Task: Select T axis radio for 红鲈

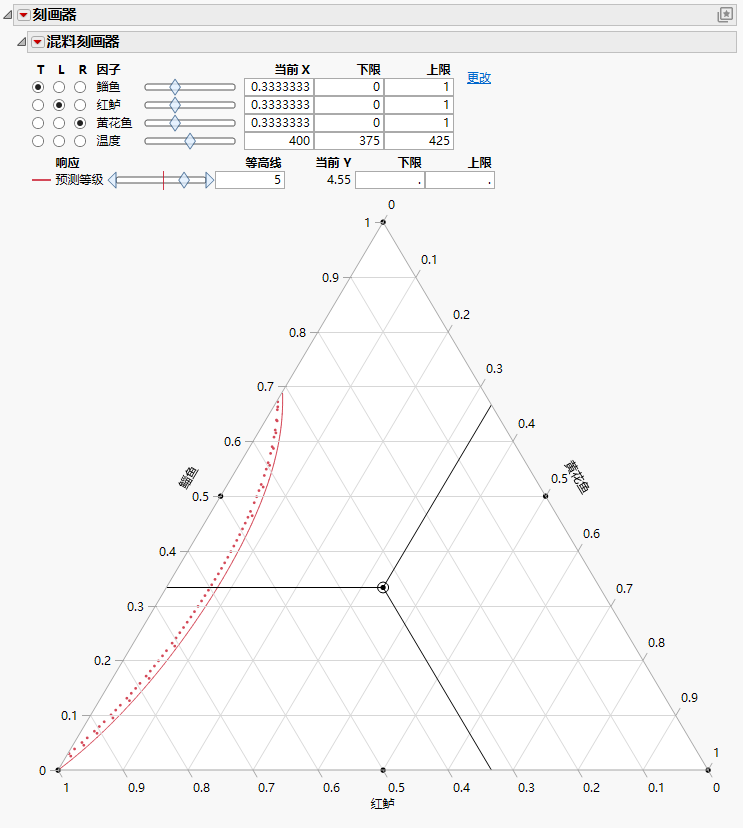Action: [38, 105]
